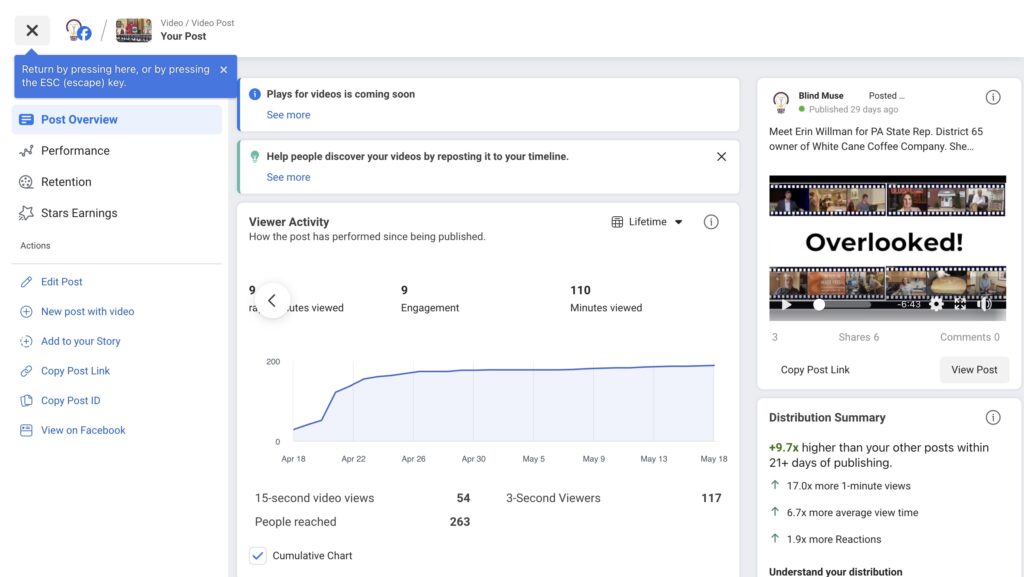Dismiss the repost suggestion banner
Image resolution: width=1024 pixels, height=577 pixels.
click(721, 157)
